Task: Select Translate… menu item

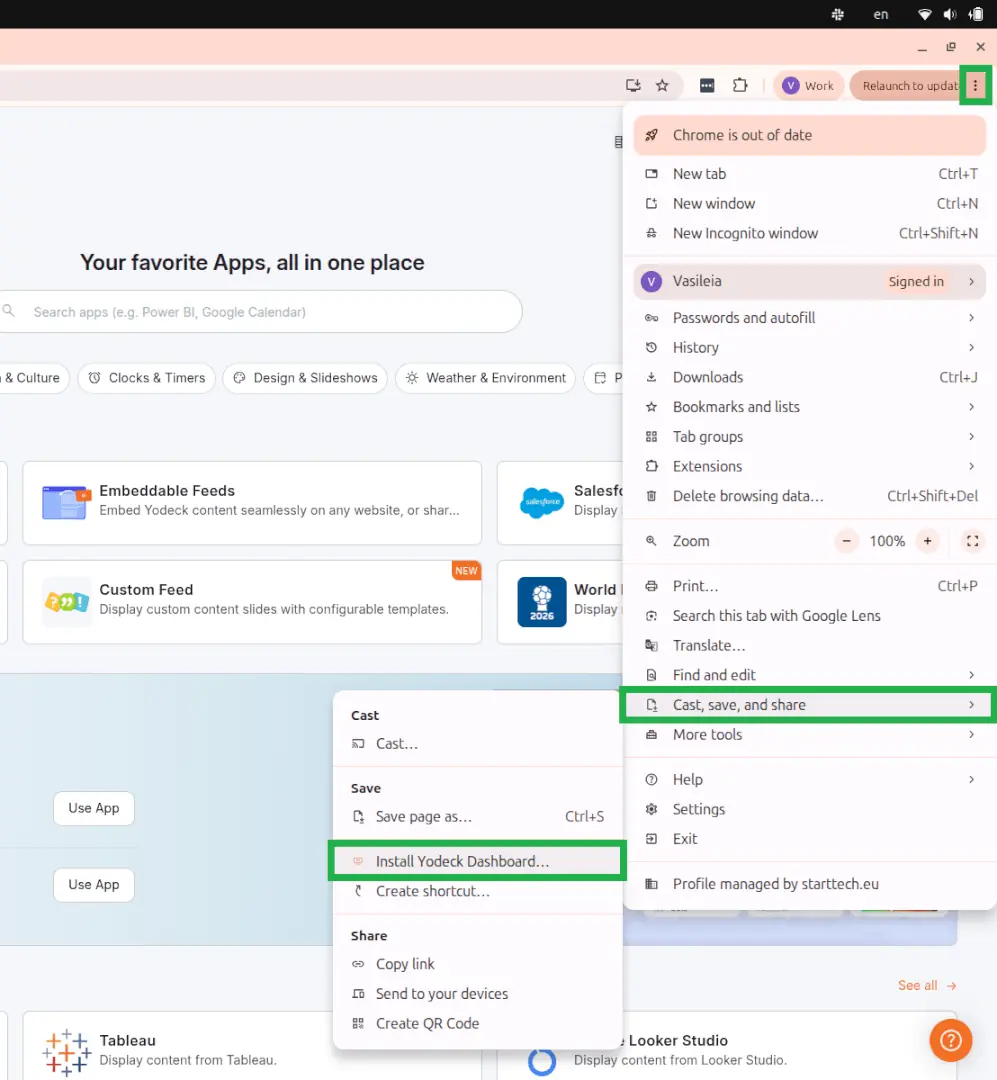Action: (809, 645)
